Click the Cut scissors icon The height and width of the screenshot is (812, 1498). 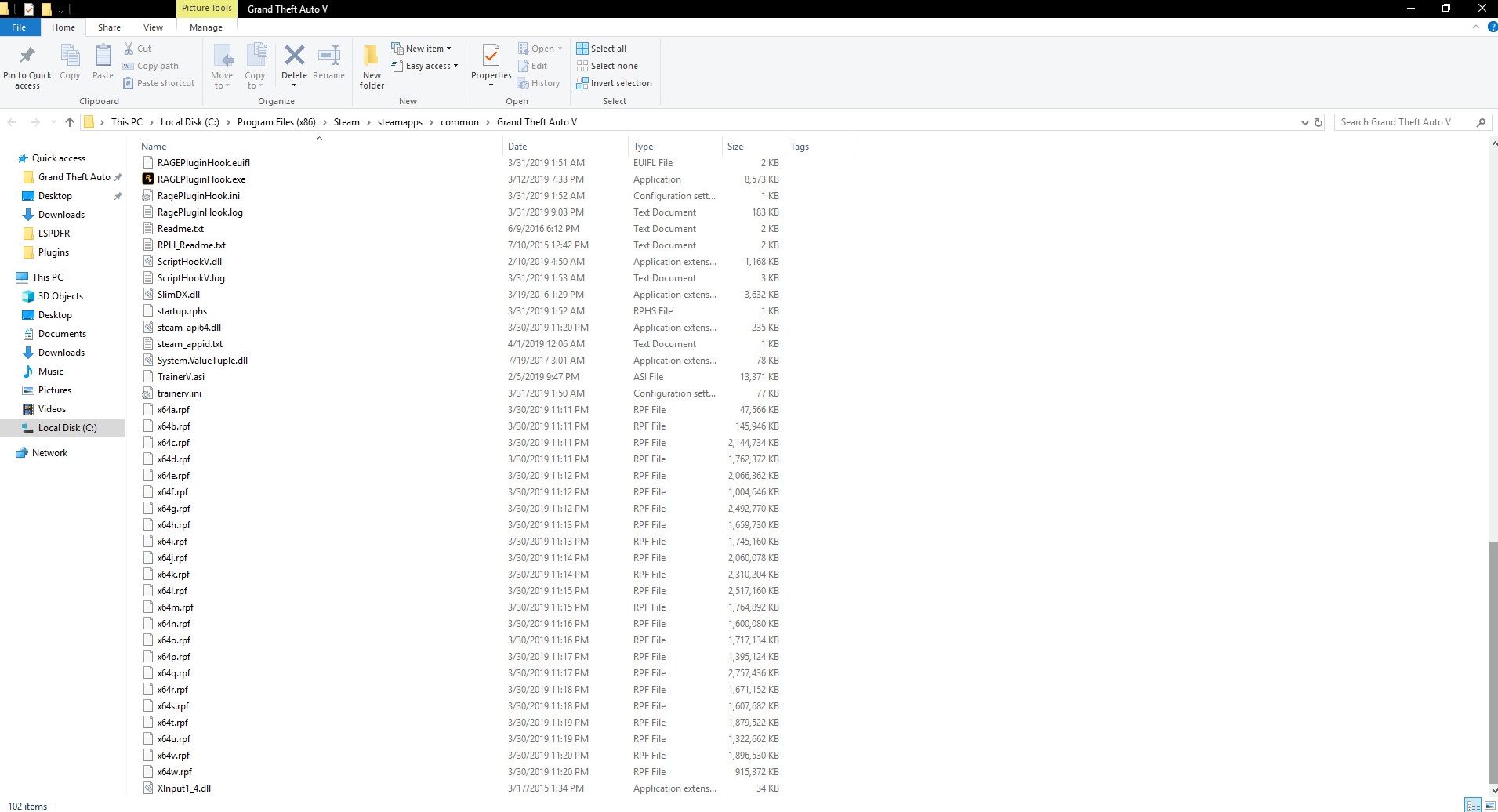click(129, 49)
